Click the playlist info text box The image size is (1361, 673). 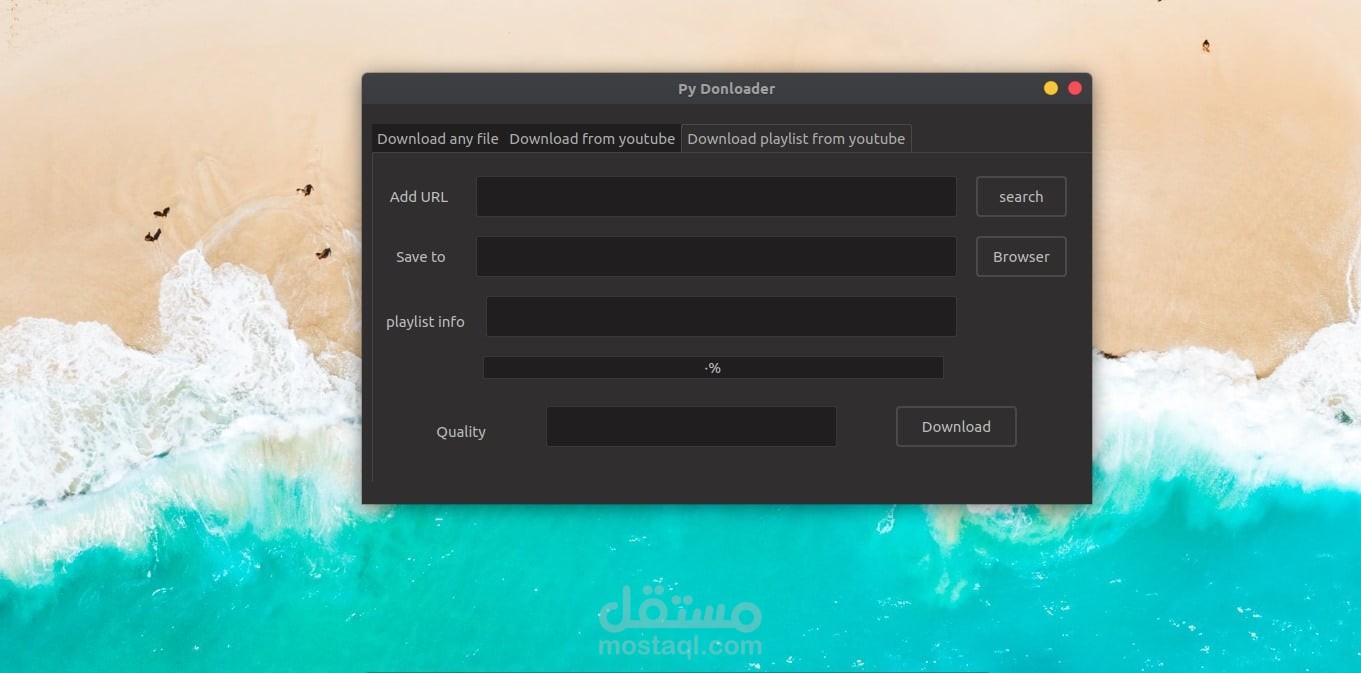(x=721, y=317)
